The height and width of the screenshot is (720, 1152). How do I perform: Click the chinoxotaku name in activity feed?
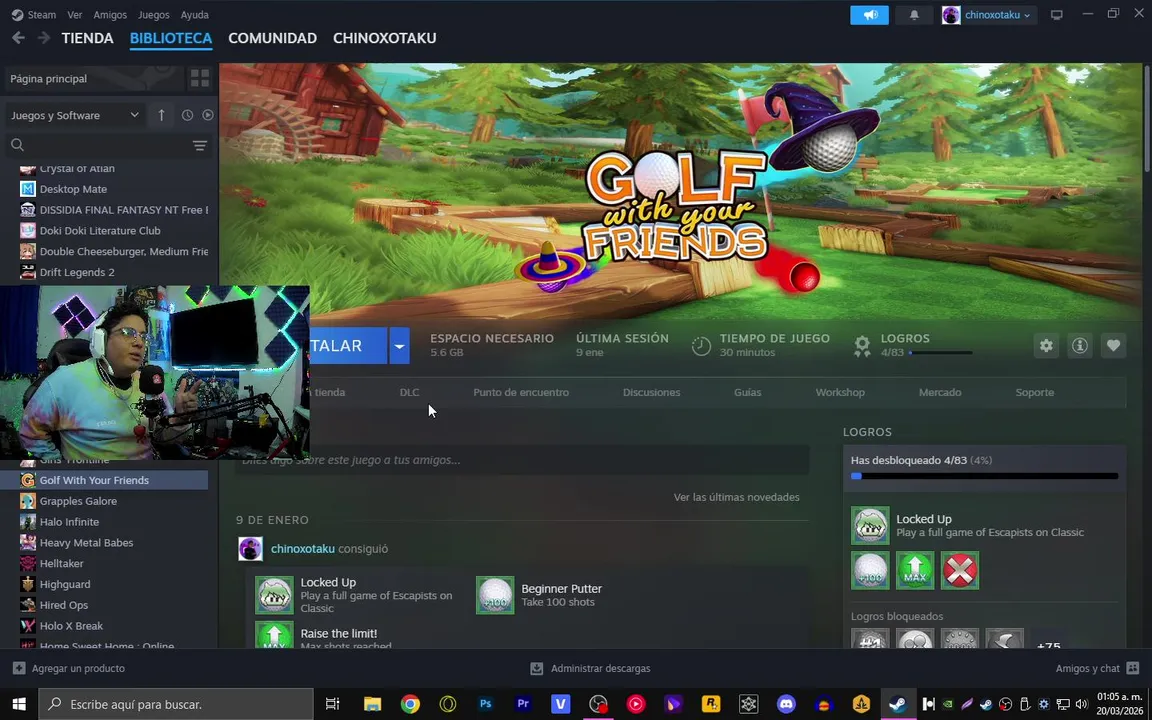pyautogui.click(x=303, y=549)
